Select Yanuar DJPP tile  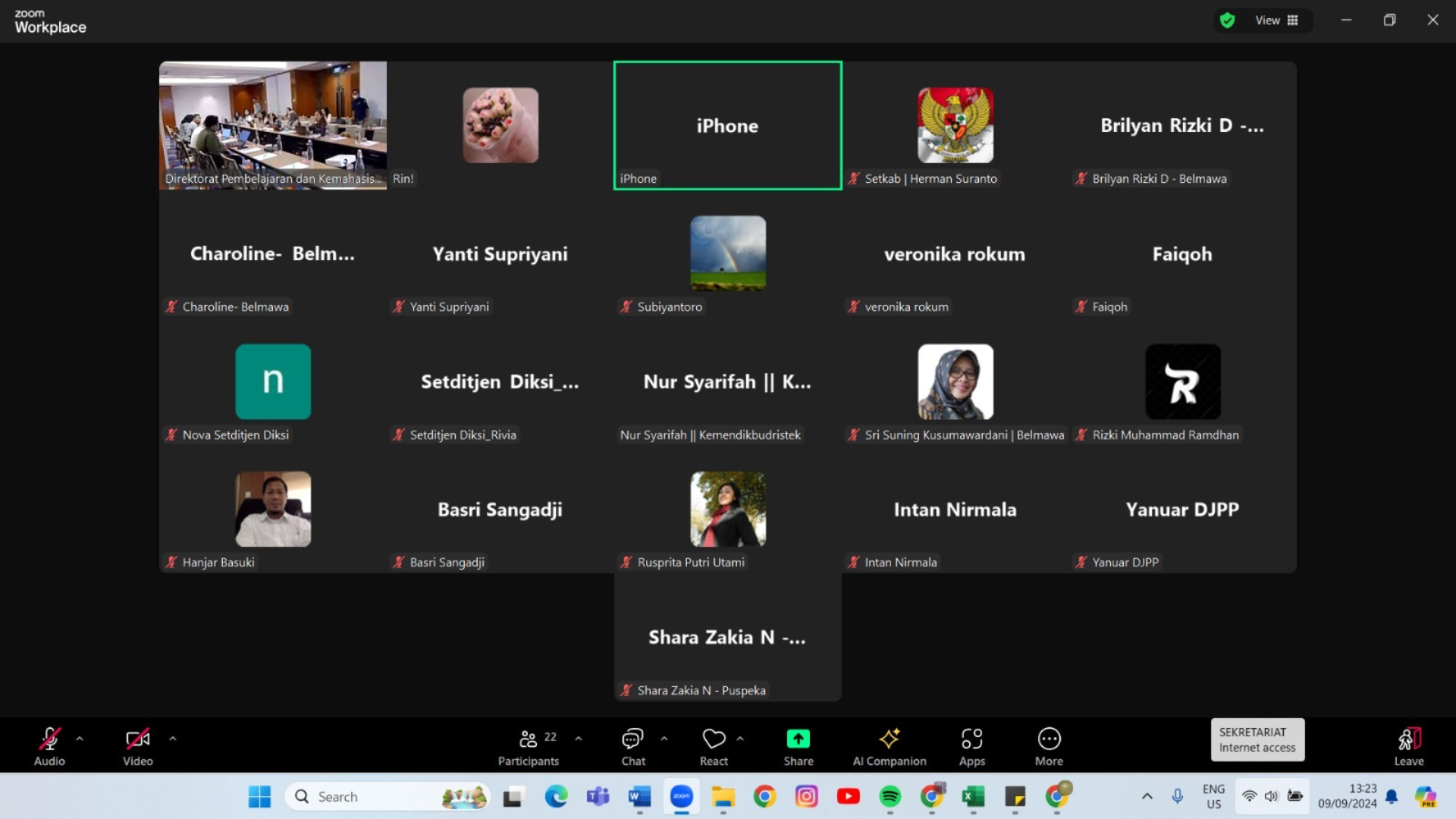(1183, 509)
